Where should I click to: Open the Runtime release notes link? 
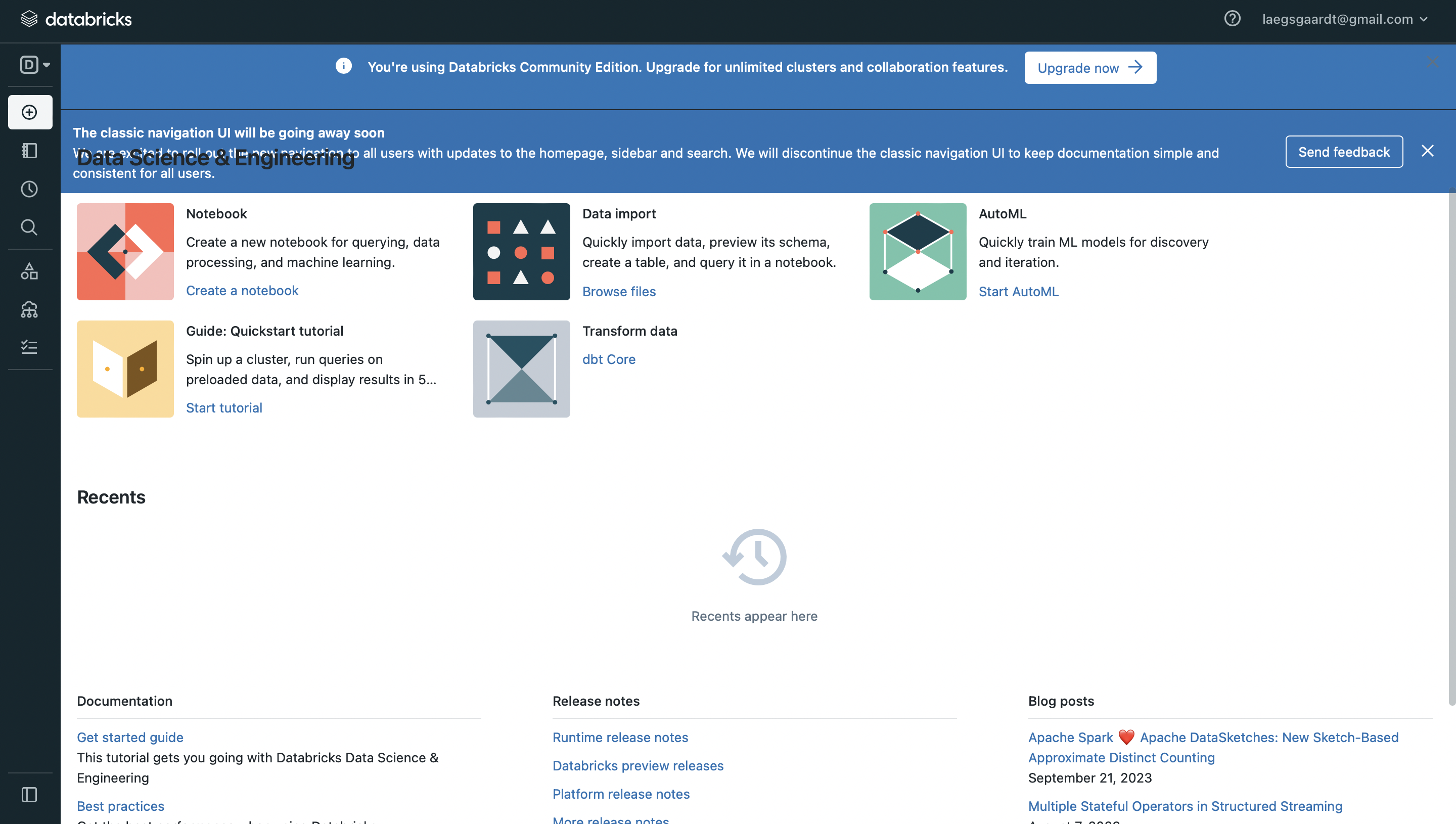coord(620,738)
